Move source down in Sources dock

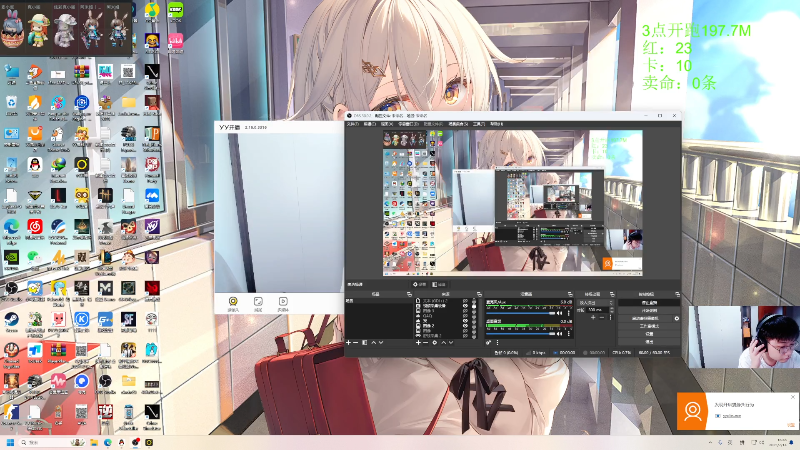[451, 342]
